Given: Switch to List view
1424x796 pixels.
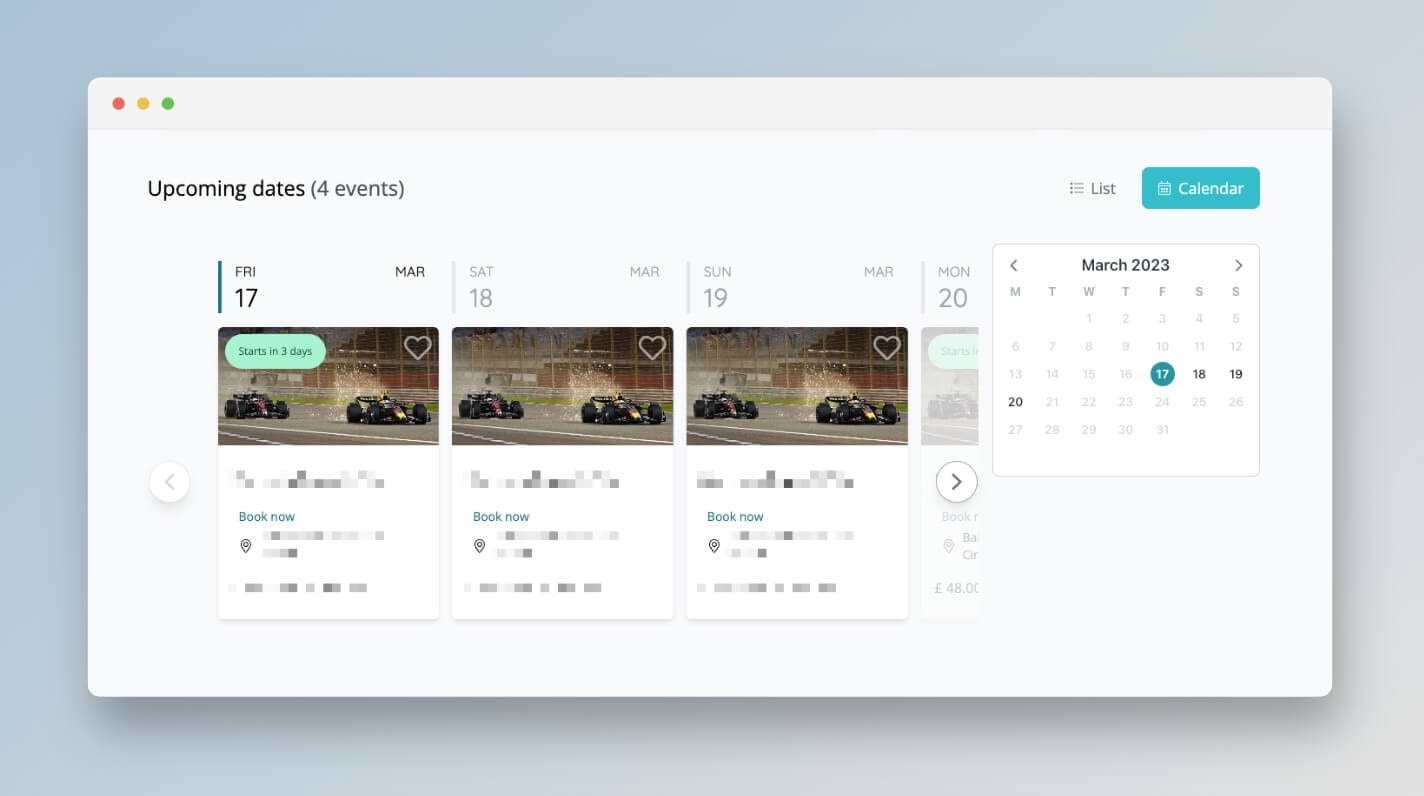Looking at the screenshot, I should click(x=1092, y=188).
